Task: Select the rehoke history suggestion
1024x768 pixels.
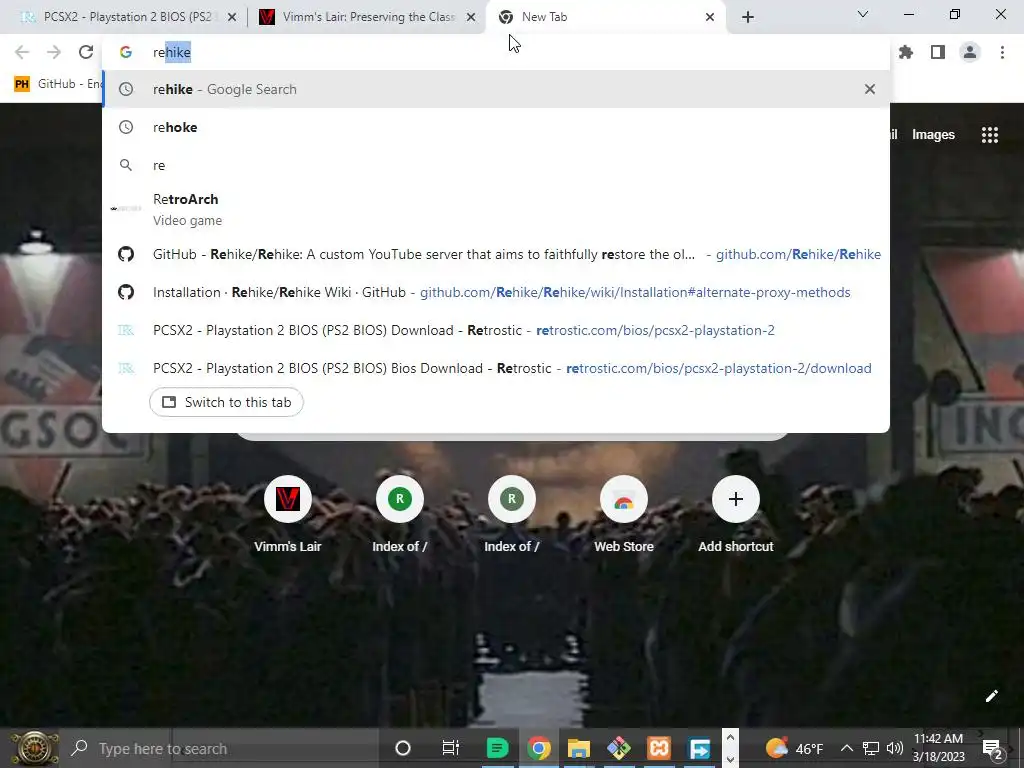Action: [496, 127]
